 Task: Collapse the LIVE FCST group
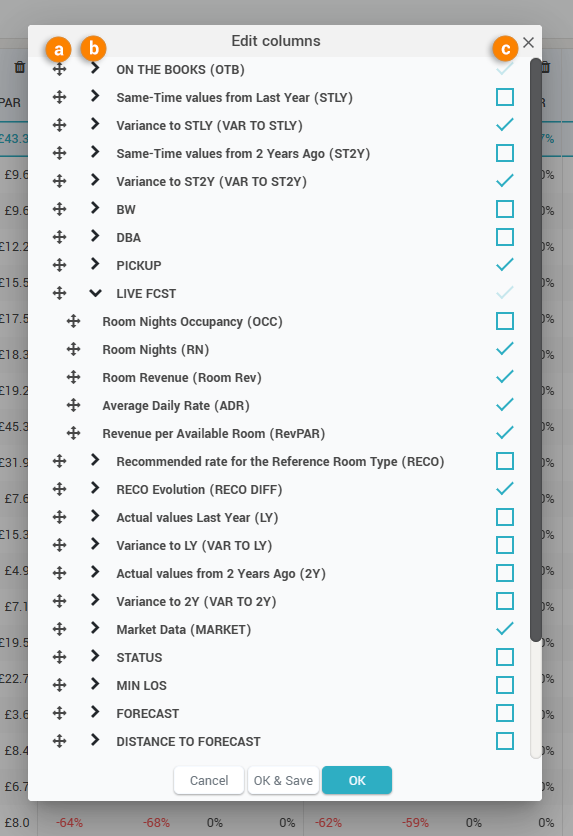click(95, 293)
